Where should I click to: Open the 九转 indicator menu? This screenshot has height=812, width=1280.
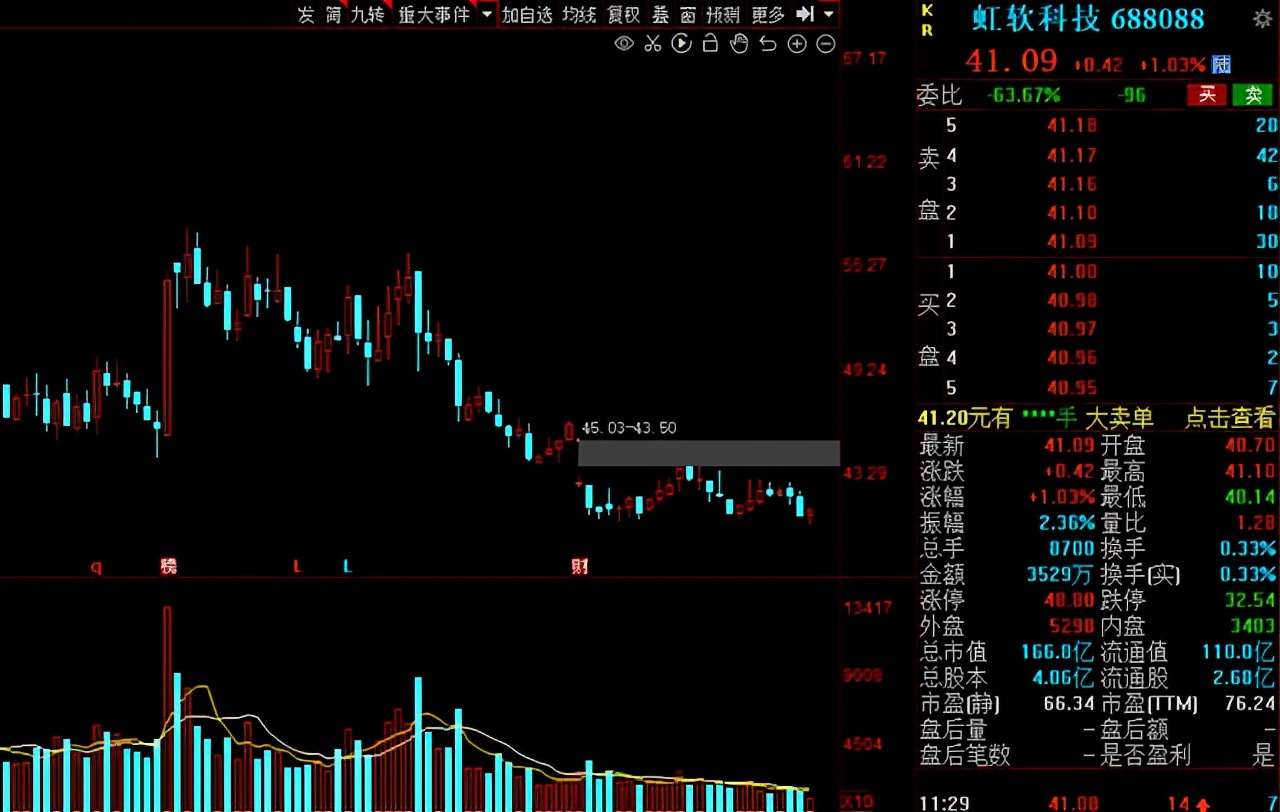(367, 14)
